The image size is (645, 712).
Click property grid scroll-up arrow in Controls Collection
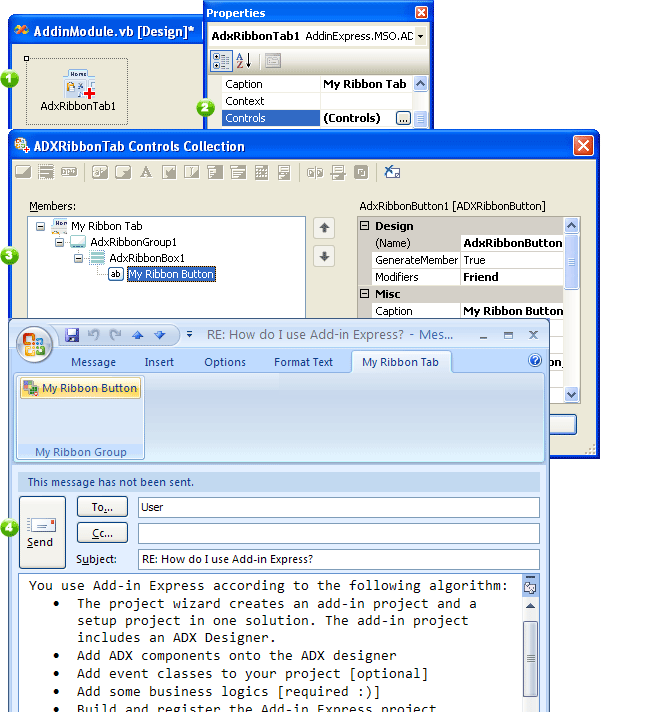571,225
